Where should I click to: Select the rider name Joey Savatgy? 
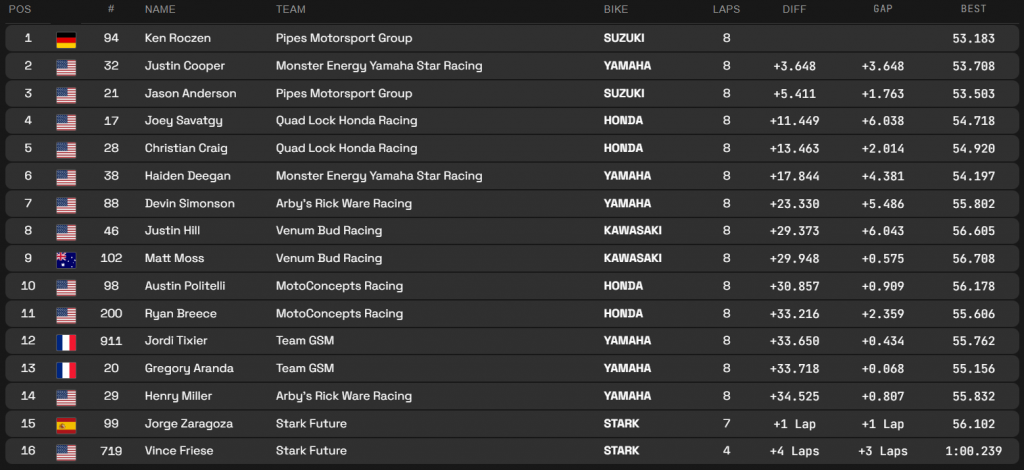click(183, 121)
